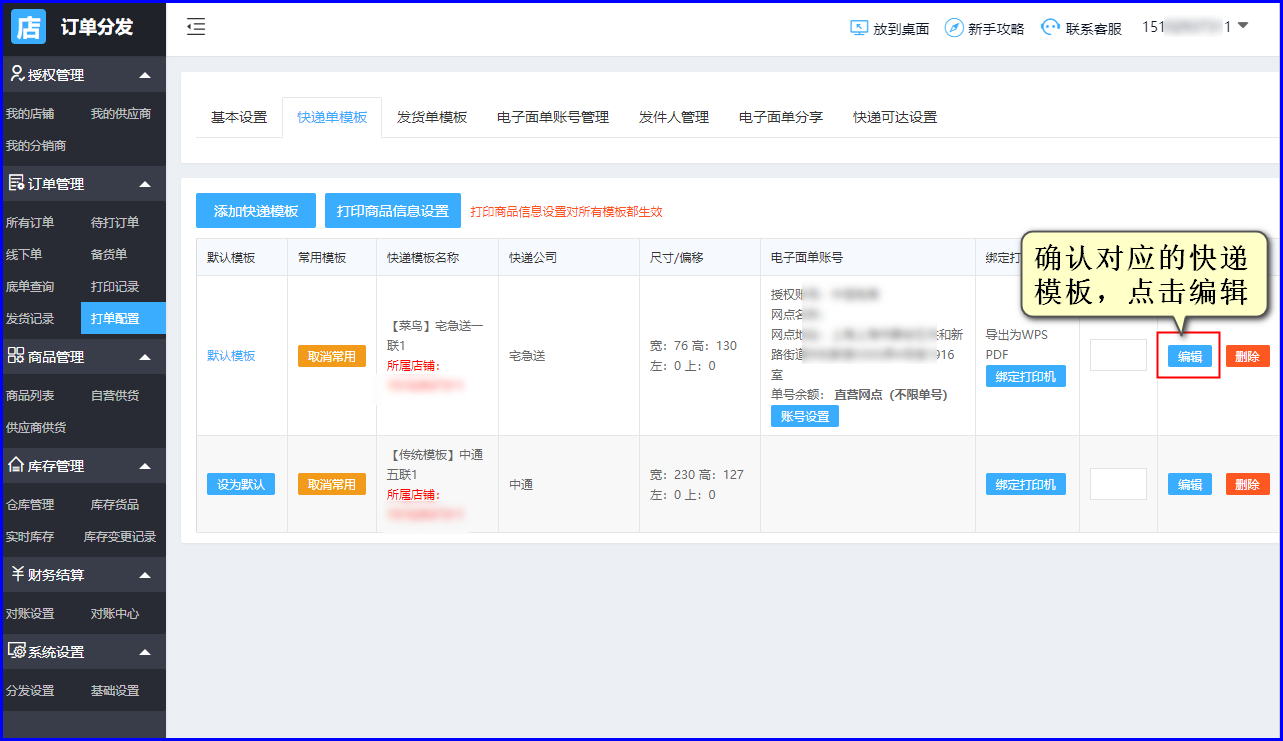Click the input box in 中通 row

coord(1117,484)
